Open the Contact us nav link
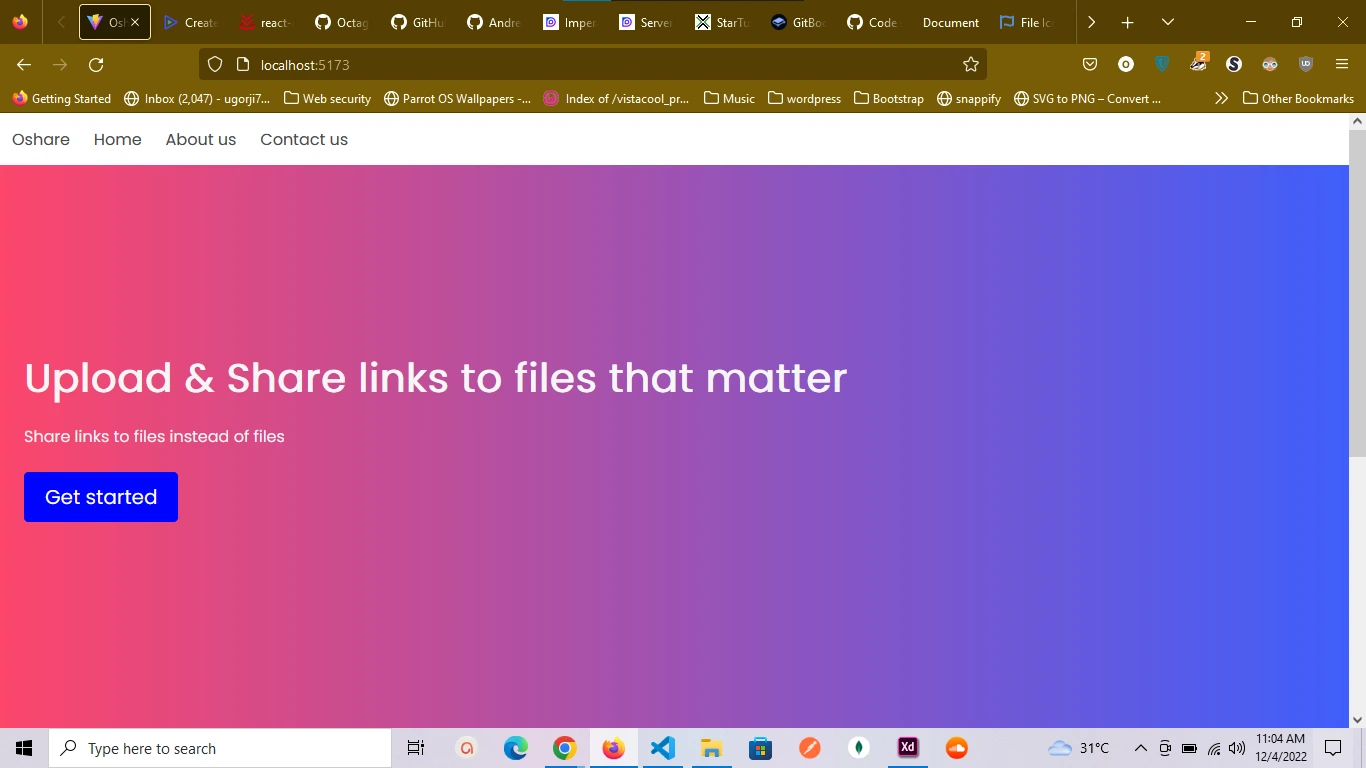This screenshot has width=1366, height=768. 304,139
